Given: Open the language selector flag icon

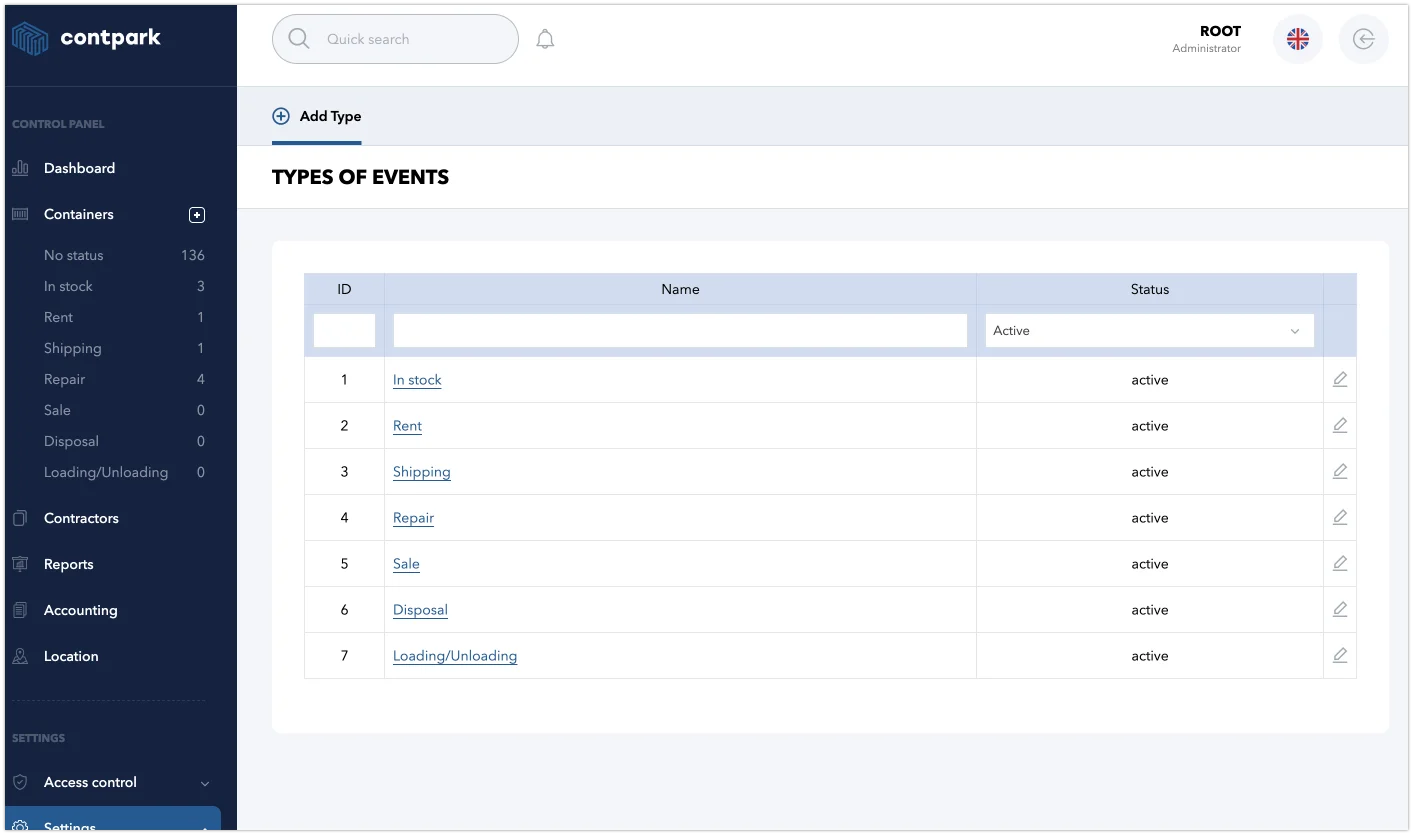Looking at the screenshot, I should (1297, 39).
